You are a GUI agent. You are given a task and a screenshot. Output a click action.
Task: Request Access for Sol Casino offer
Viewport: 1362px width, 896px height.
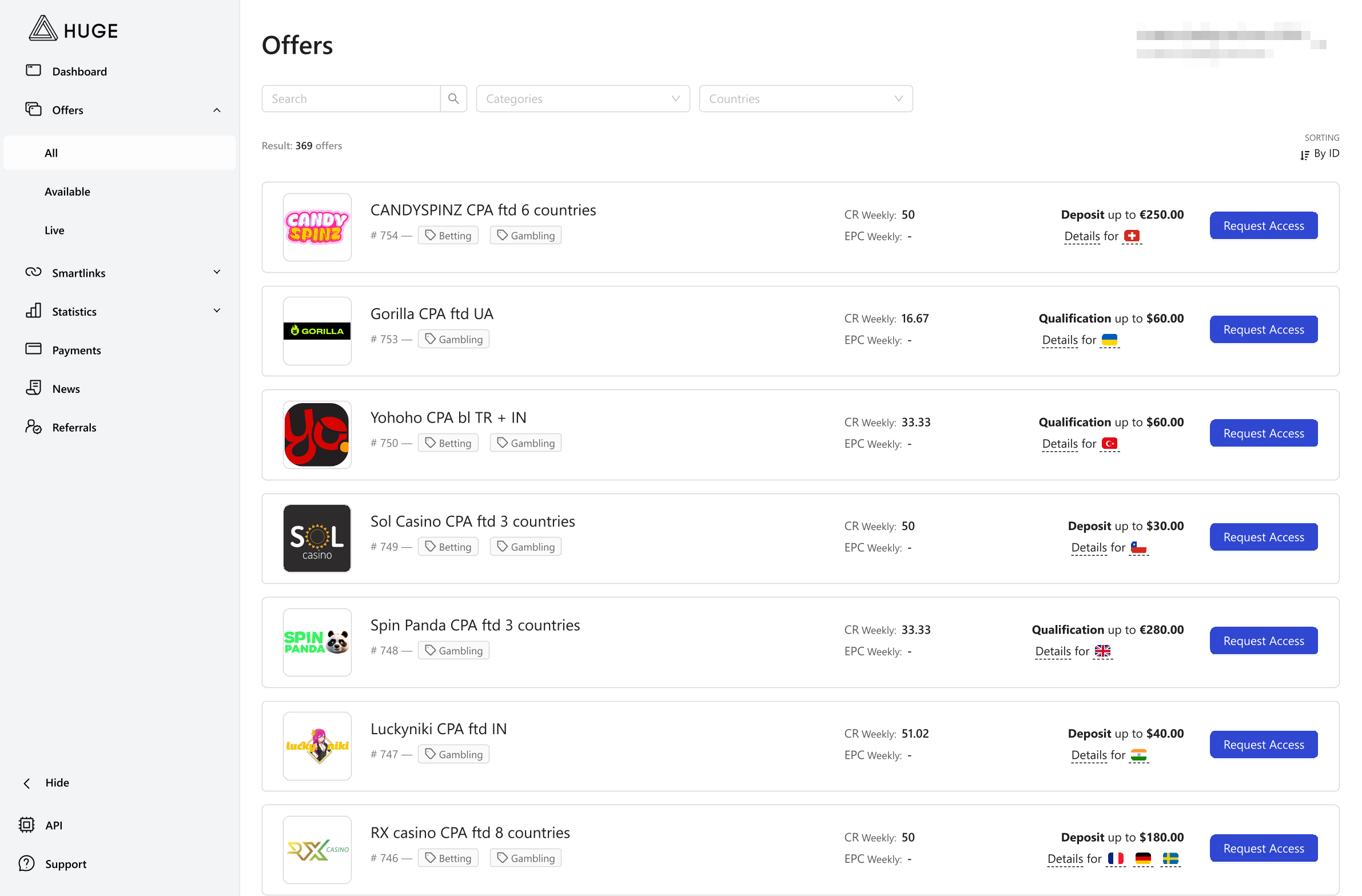(x=1264, y=537)
